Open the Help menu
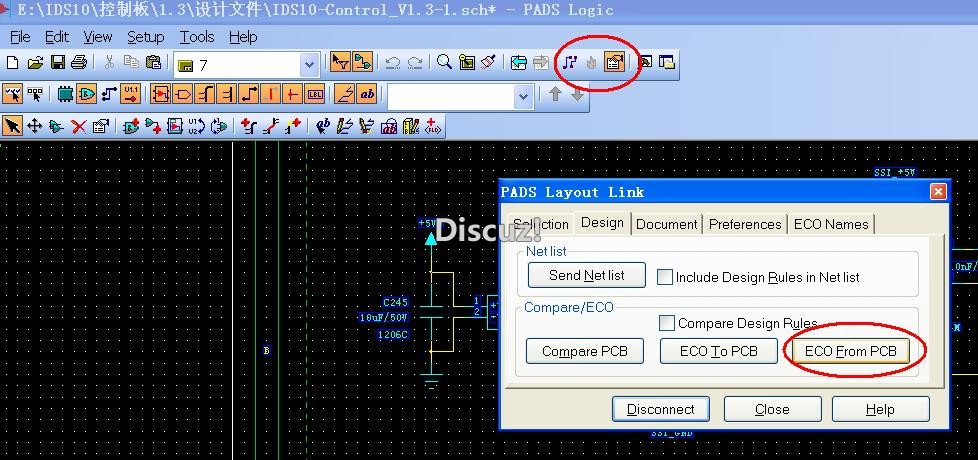978x460 pixels. tap(243, 37)
